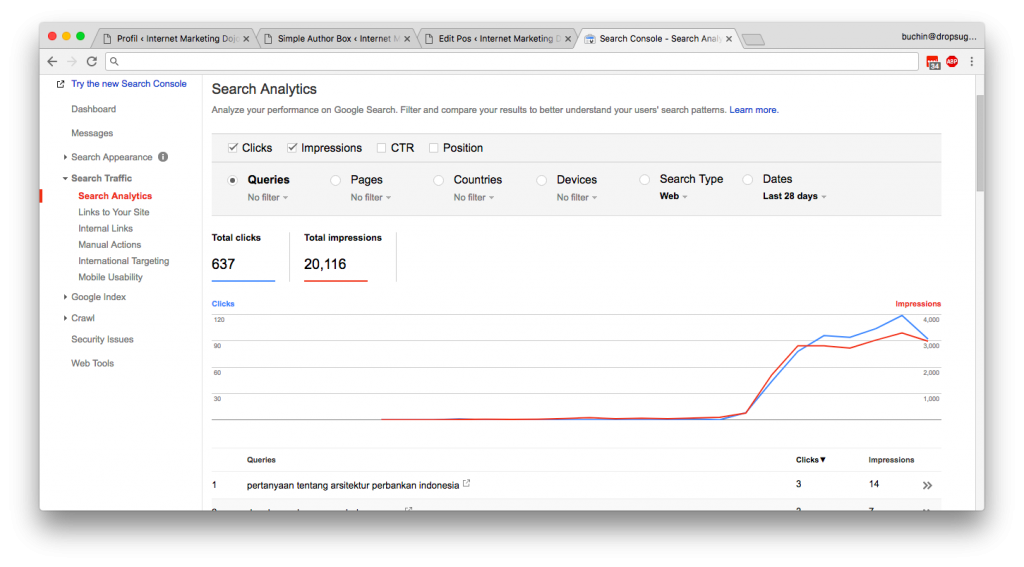The image size is (1024, 567).
Task: Open Mobile Usability page
Action: click(x=110, y=278)
